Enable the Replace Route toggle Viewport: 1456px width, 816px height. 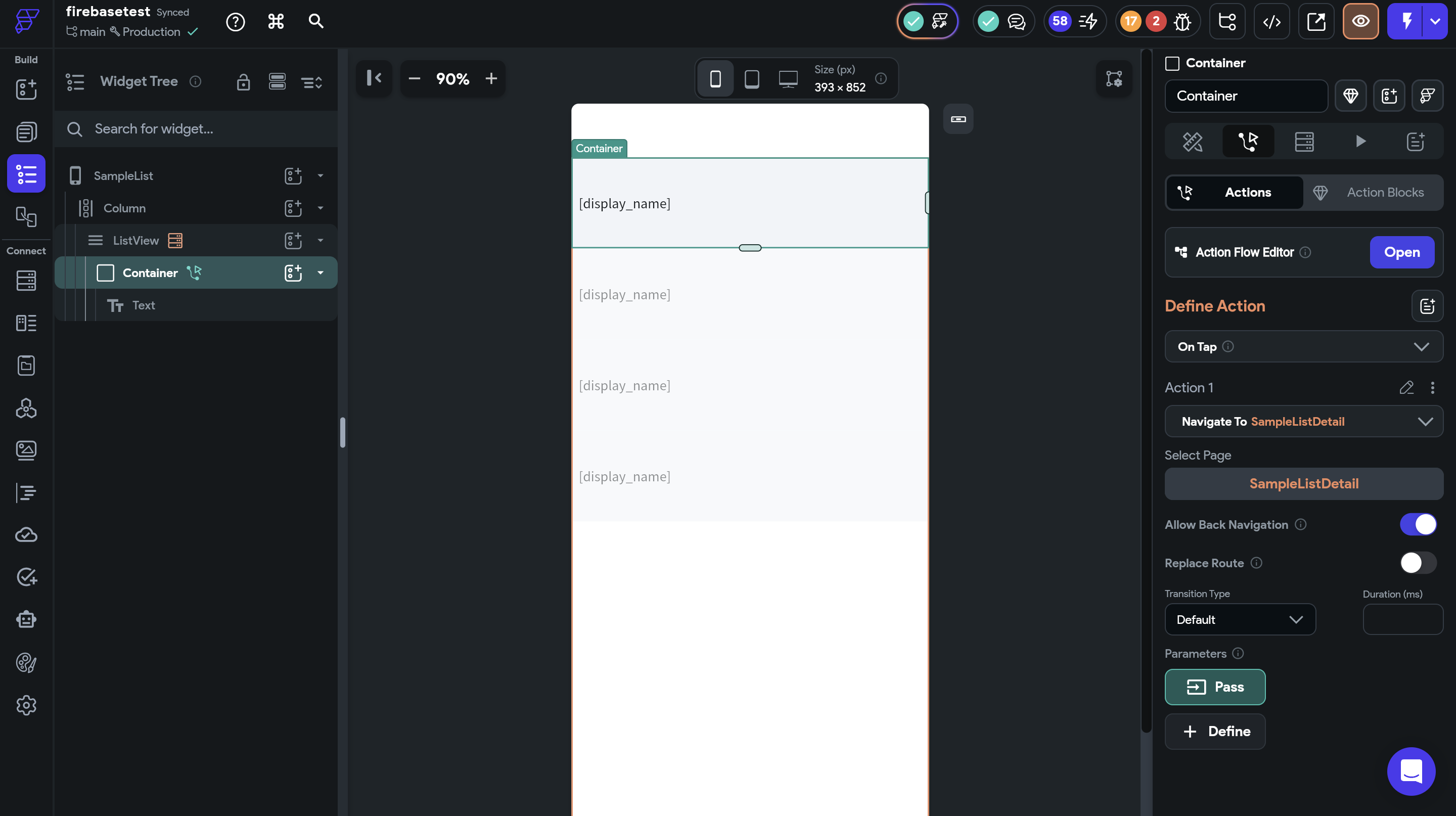[x=1418, y=563]
